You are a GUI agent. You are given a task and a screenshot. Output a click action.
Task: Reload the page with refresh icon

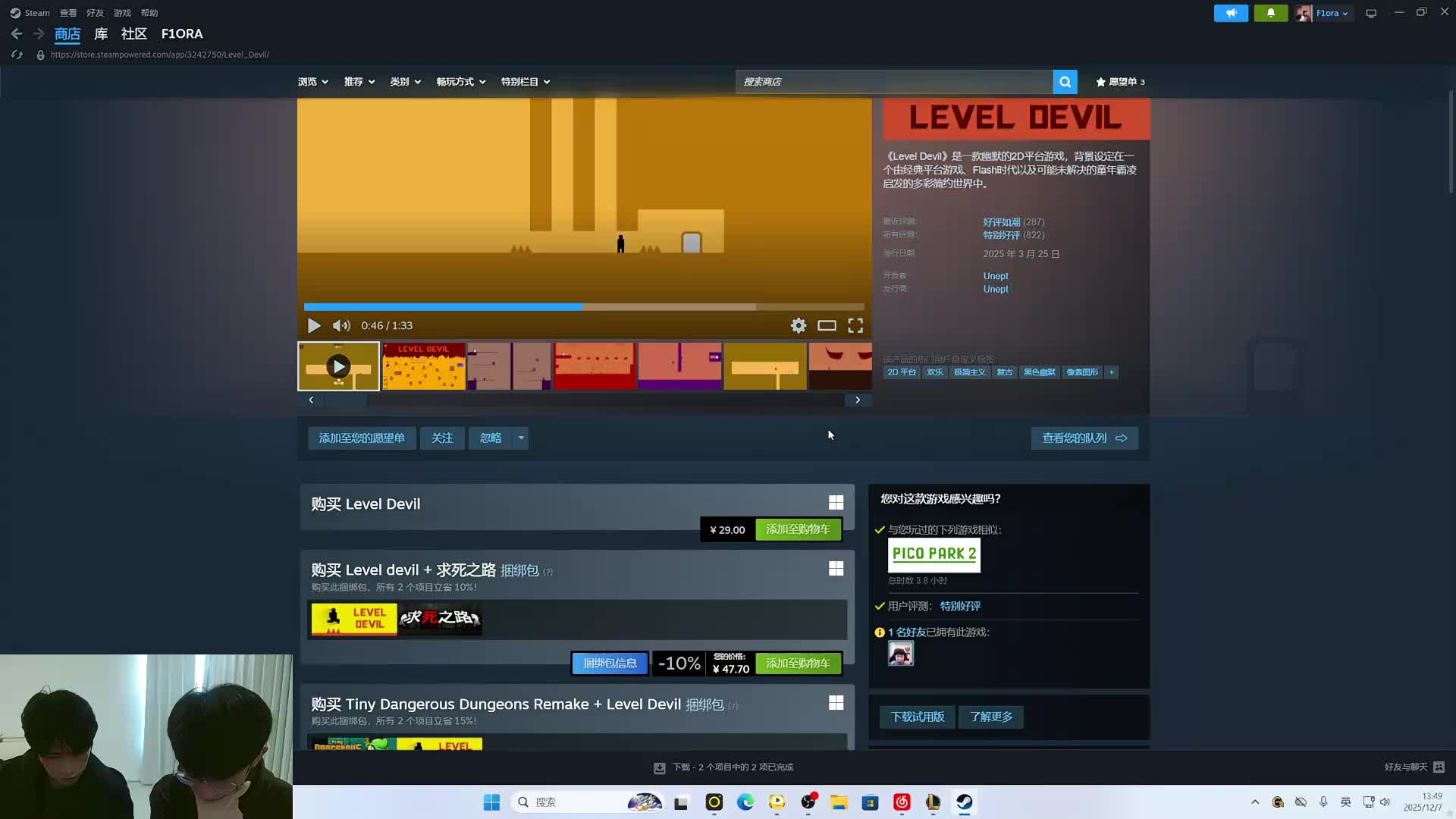click(17, 55)
